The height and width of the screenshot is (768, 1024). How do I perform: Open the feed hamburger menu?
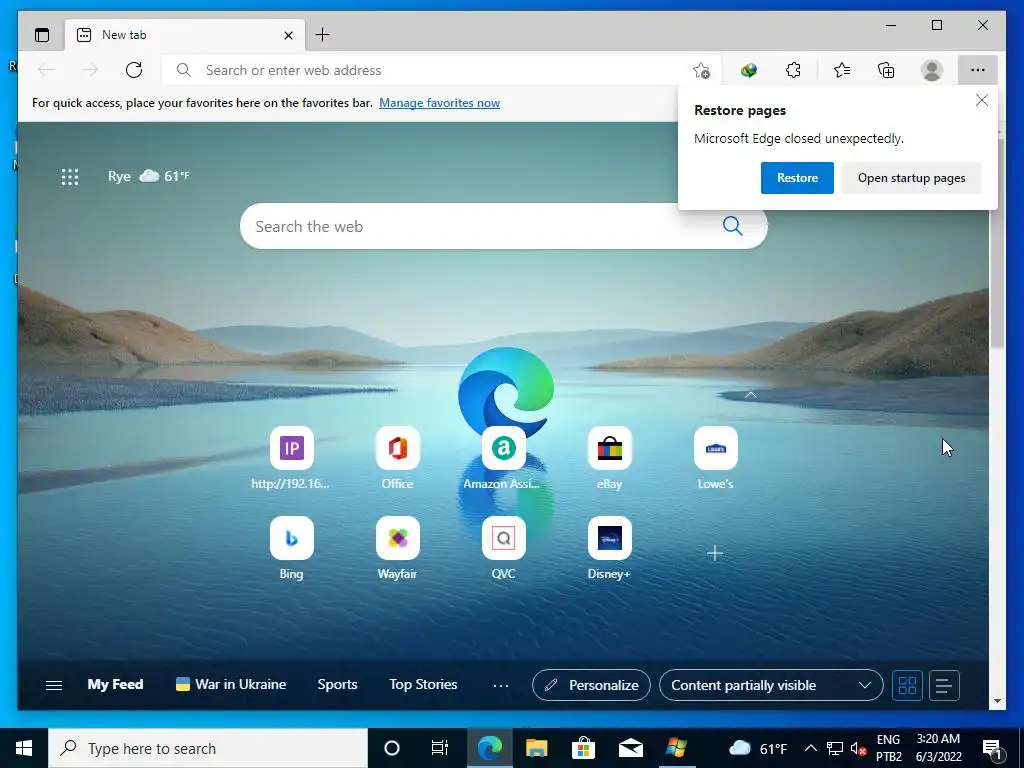click(x=54, y=685)
